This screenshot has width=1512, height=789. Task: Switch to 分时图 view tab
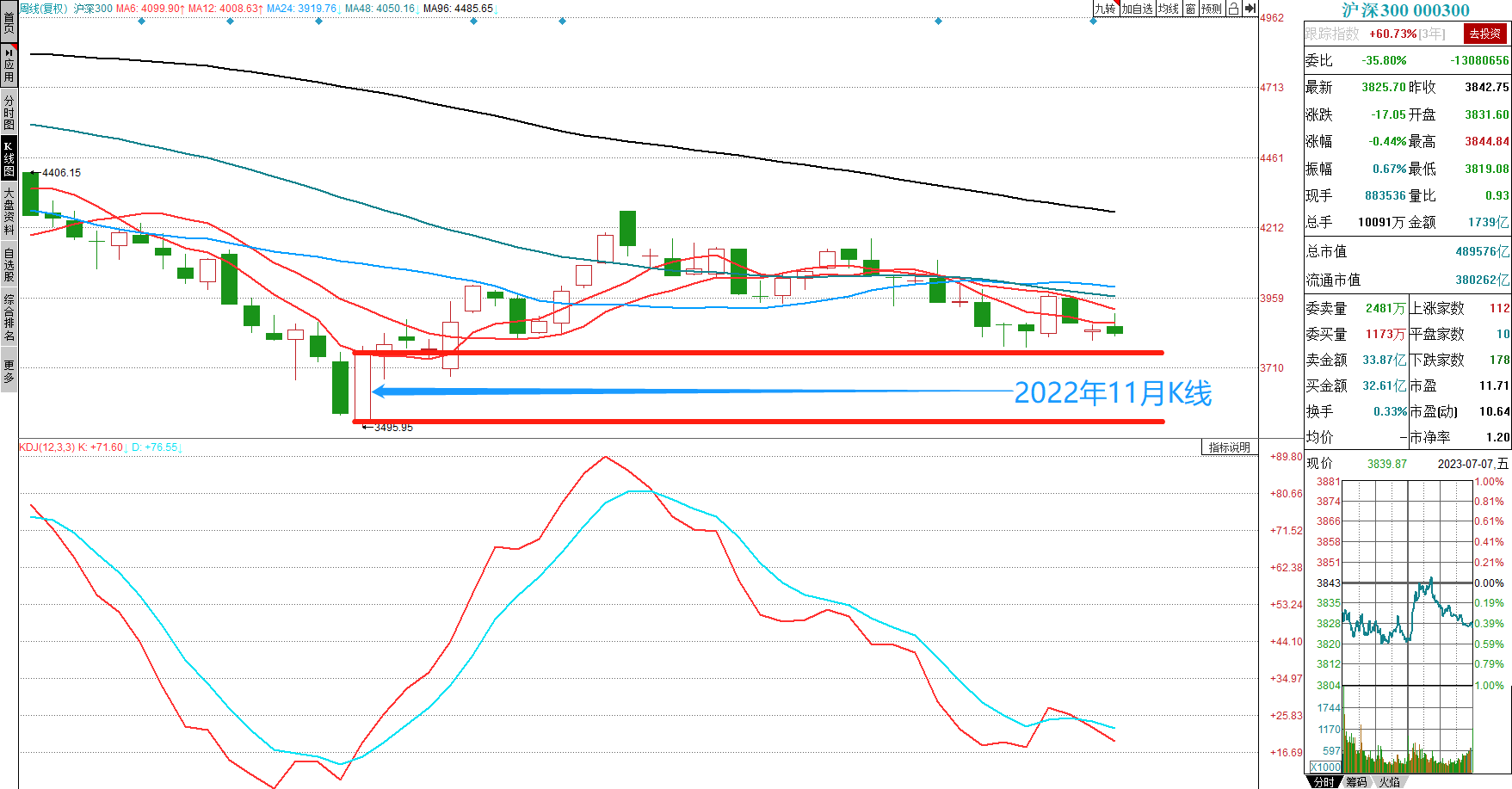tap(9, 112)
